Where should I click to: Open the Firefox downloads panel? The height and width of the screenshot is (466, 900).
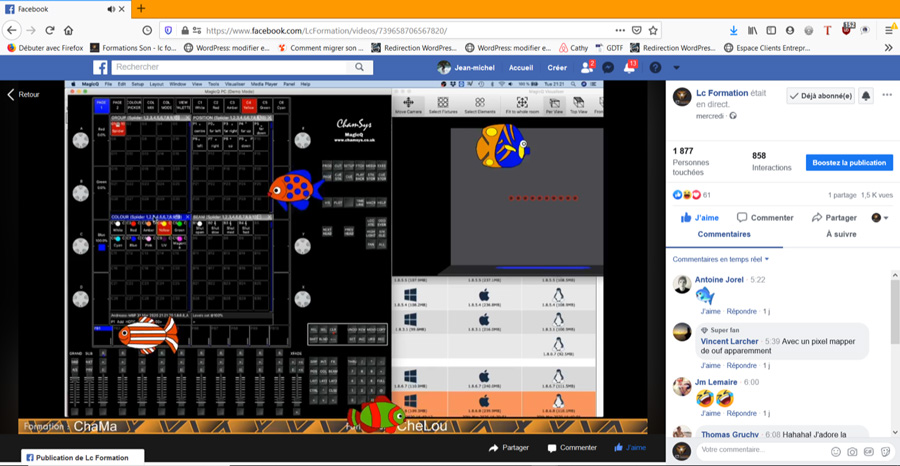(x=734, y=30)
